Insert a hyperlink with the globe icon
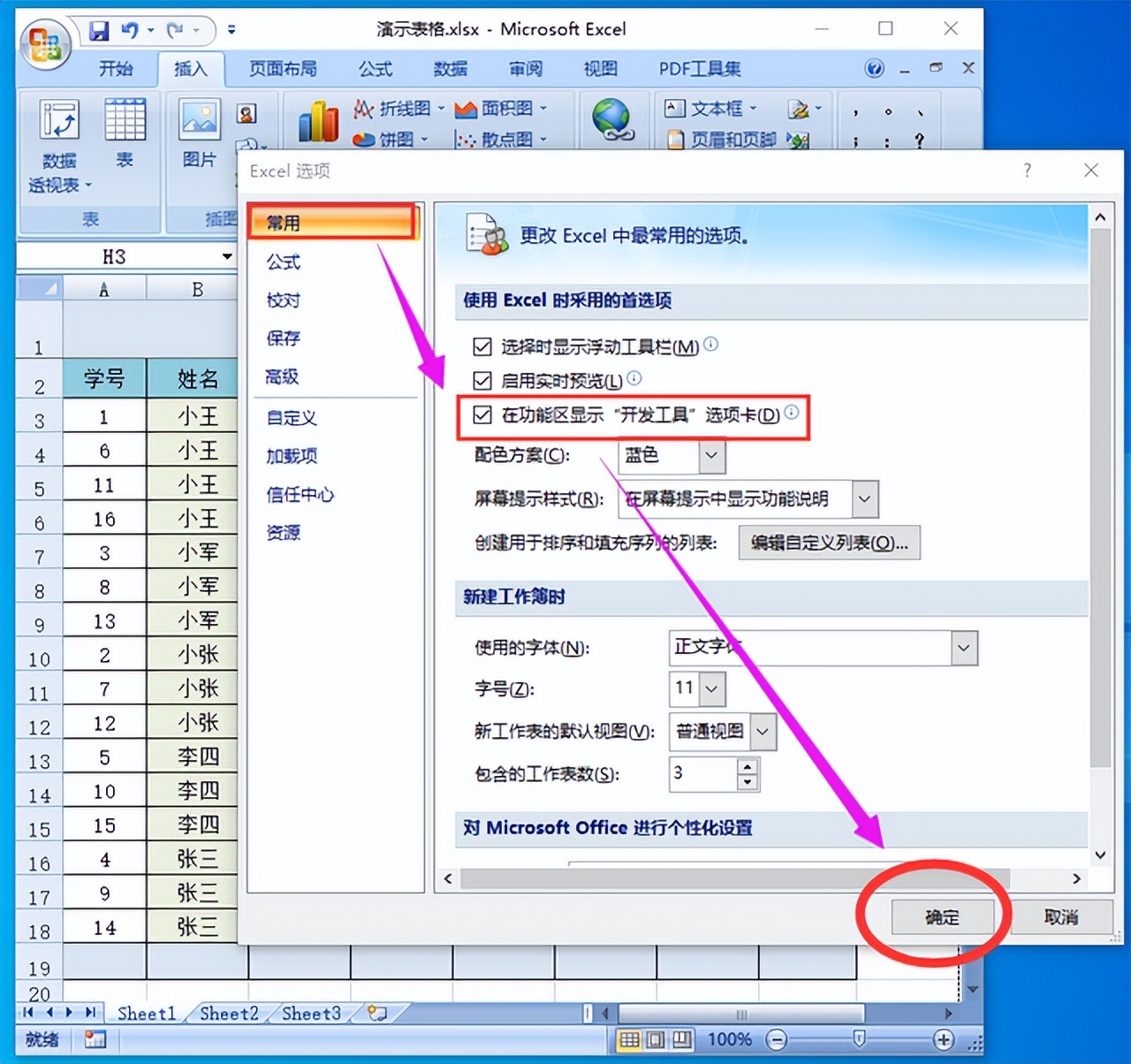Image resolution: width=1131 pixels, height=1064 pixels. (612, 119)
